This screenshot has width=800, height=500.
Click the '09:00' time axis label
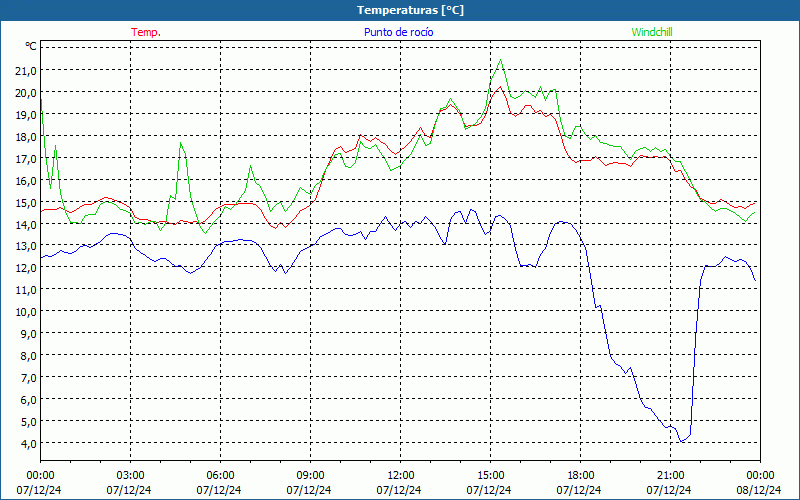310,476
